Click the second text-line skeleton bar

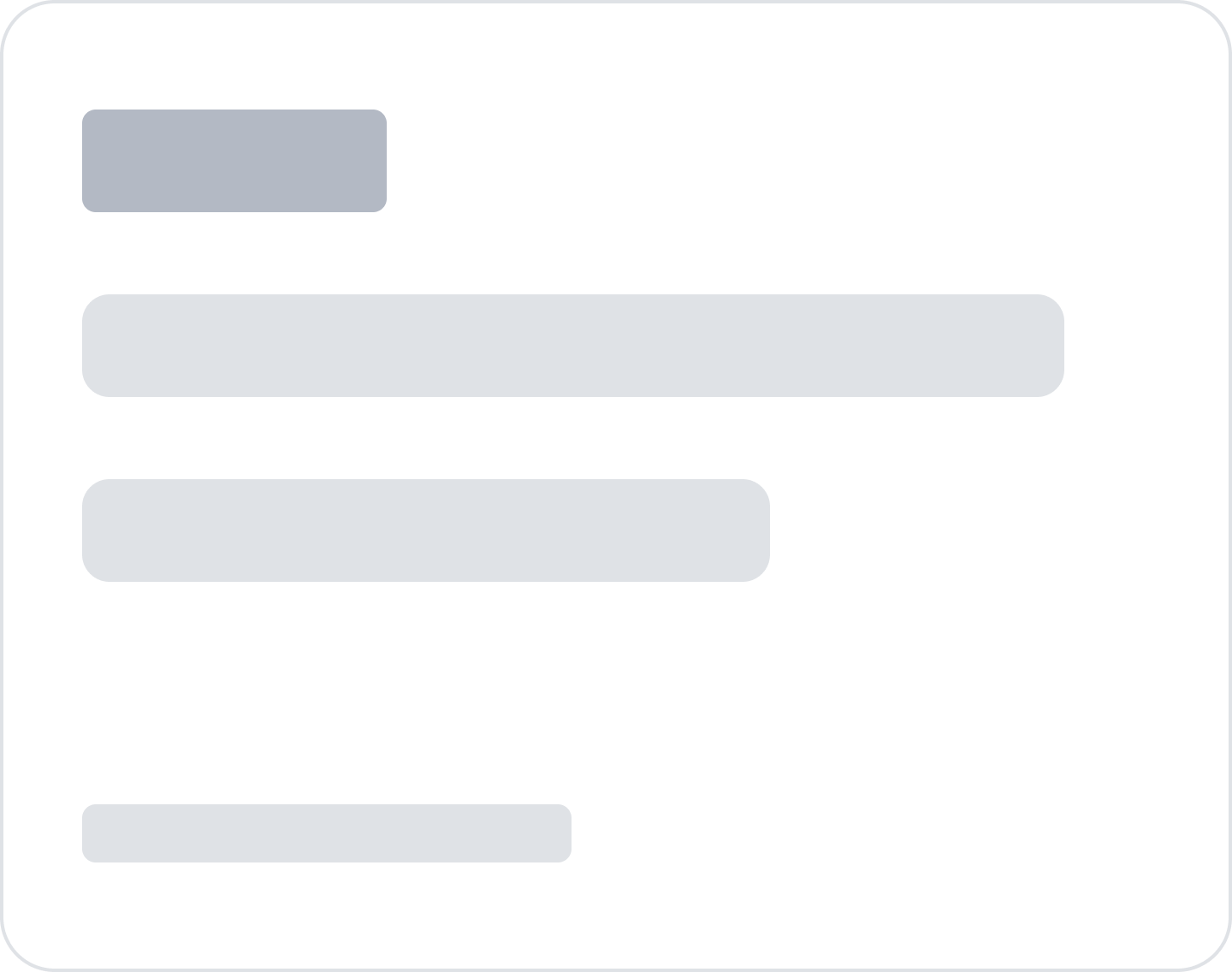click(x=426, y=530)
